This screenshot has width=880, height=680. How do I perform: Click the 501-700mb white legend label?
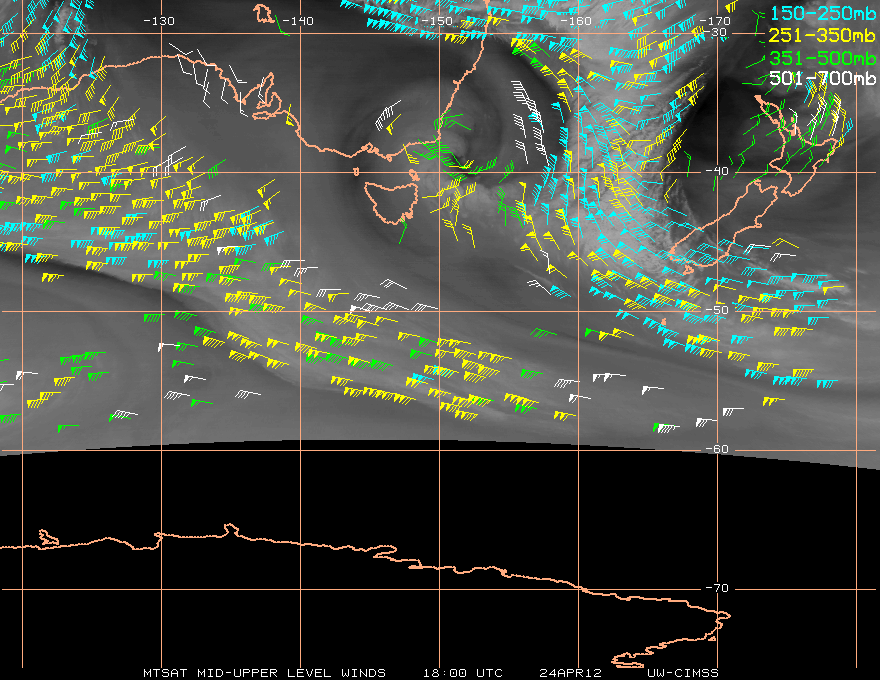click(x=822, y=78)
